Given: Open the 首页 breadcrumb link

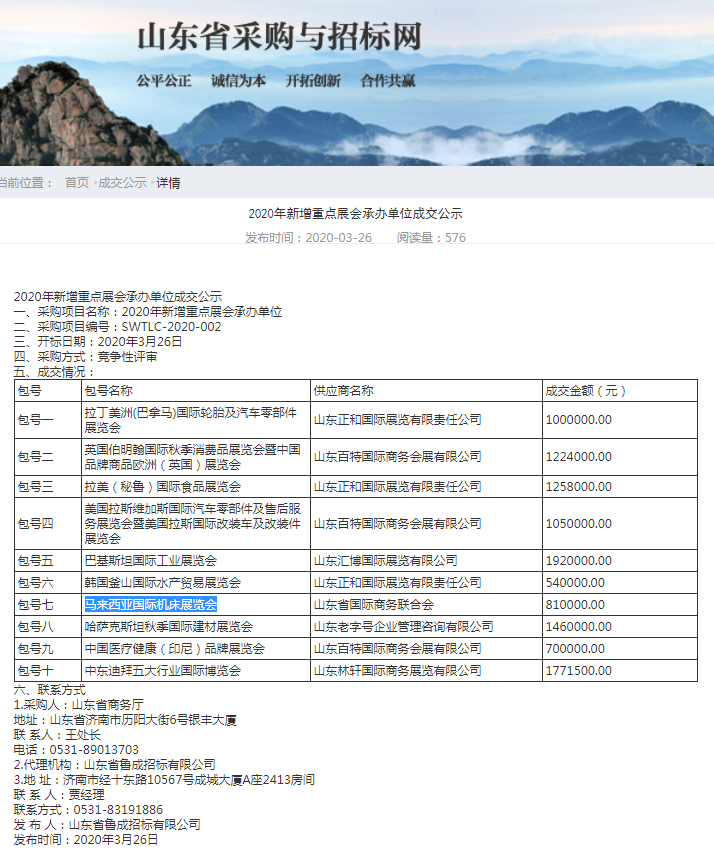Looking at the screenshot, I should click(x=77, y=183).
